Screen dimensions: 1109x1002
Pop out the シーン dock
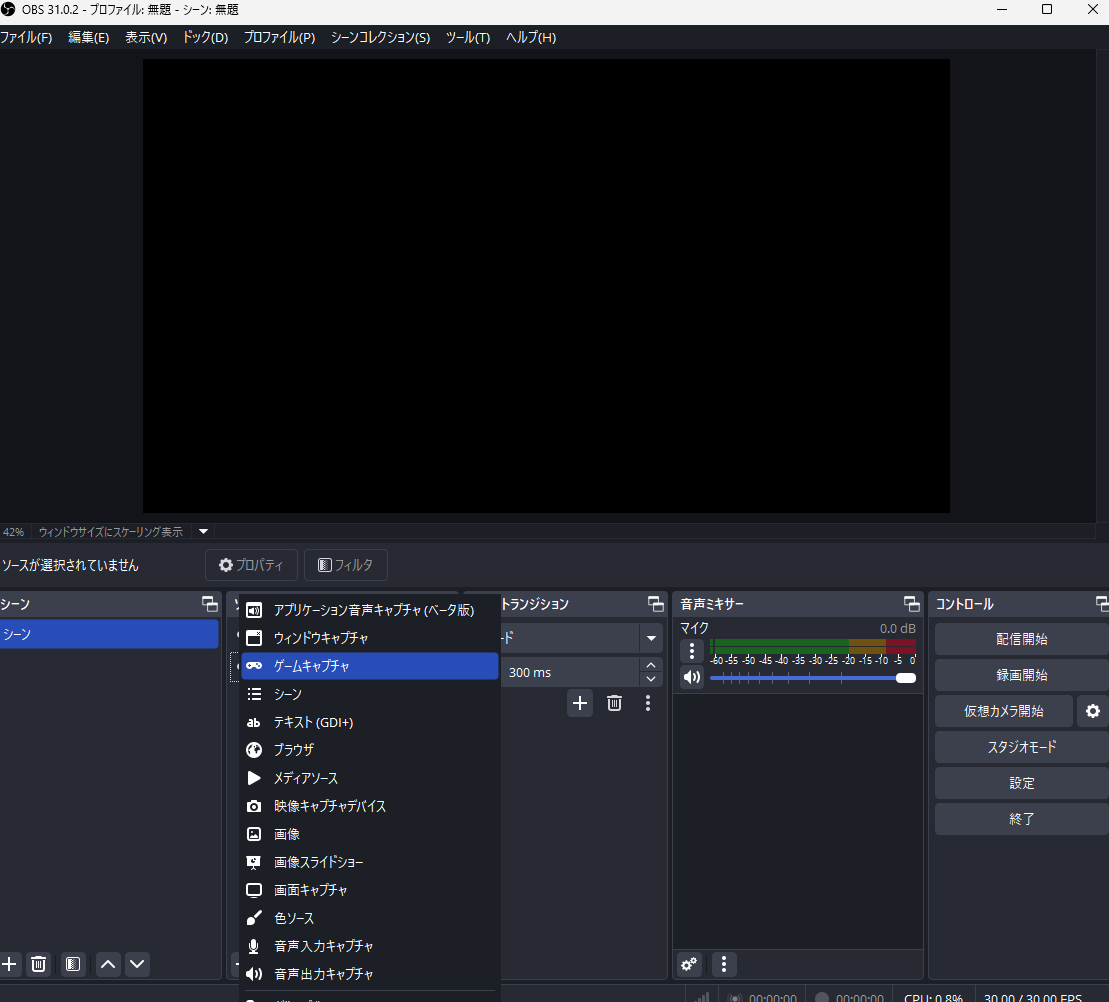point(210,604)
